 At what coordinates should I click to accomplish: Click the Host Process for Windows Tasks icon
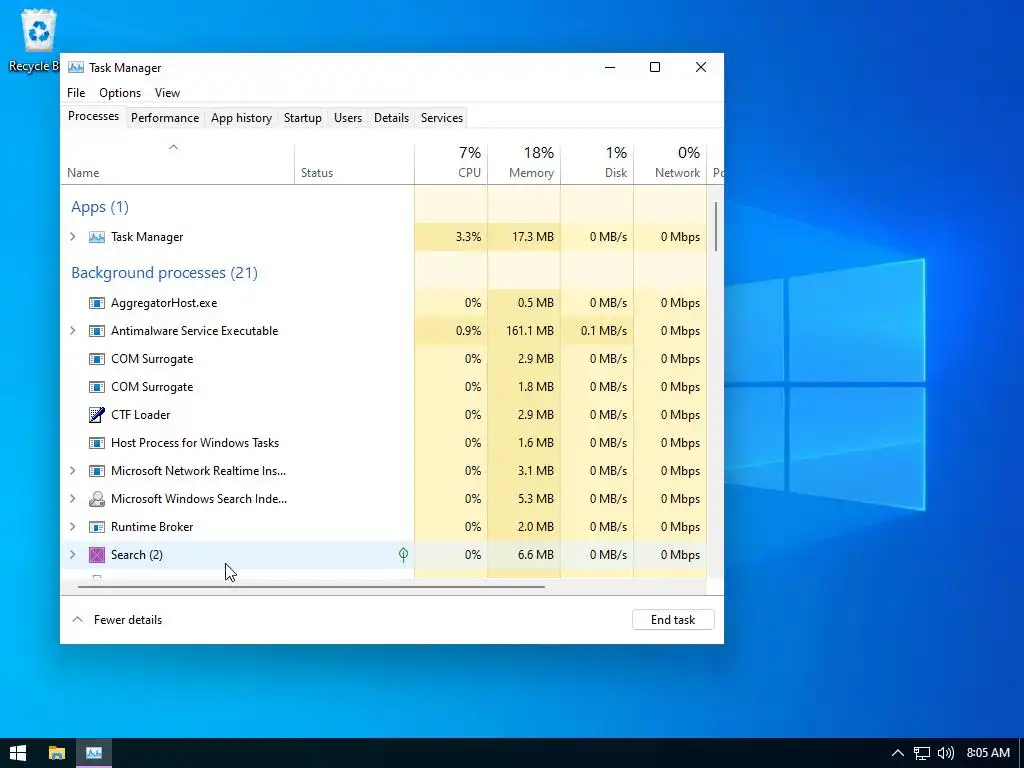97,443
